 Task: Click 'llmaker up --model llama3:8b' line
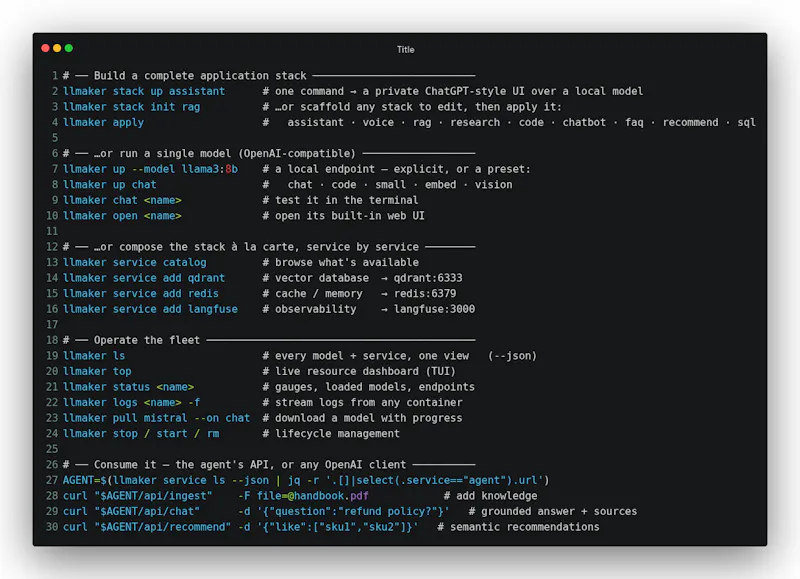coord(151,169)
